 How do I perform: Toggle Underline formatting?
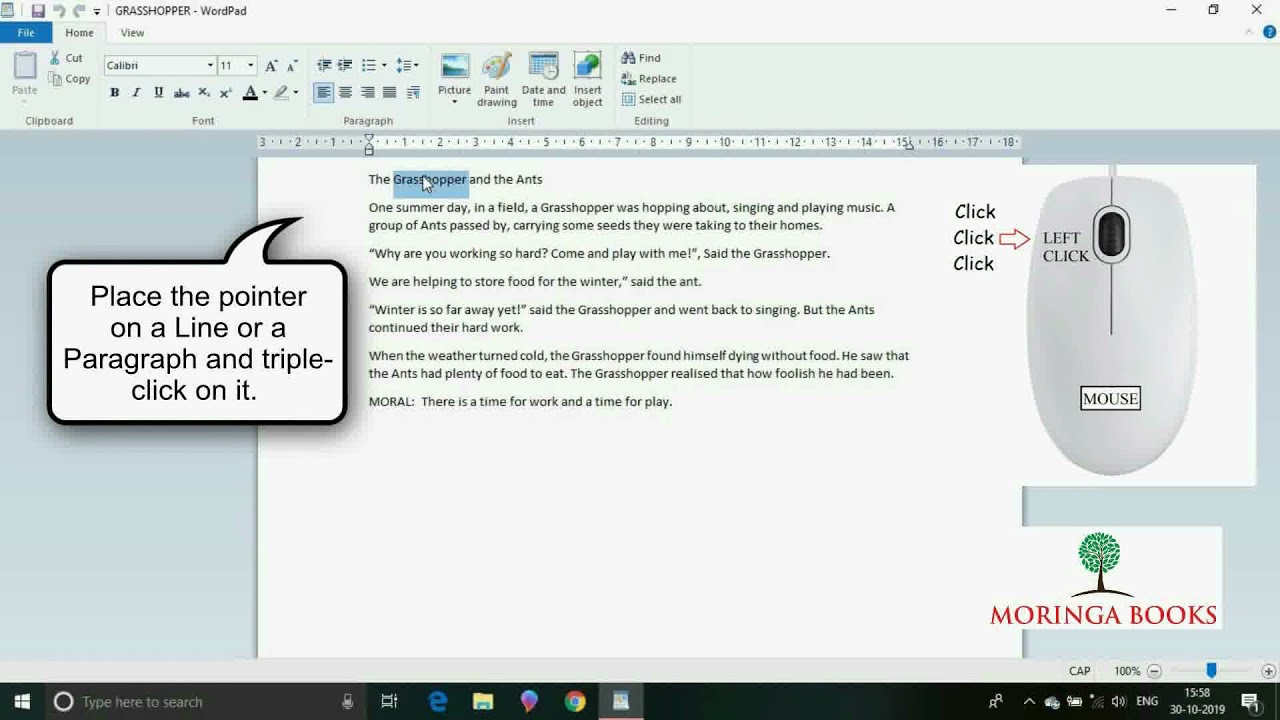click(158, 93)
